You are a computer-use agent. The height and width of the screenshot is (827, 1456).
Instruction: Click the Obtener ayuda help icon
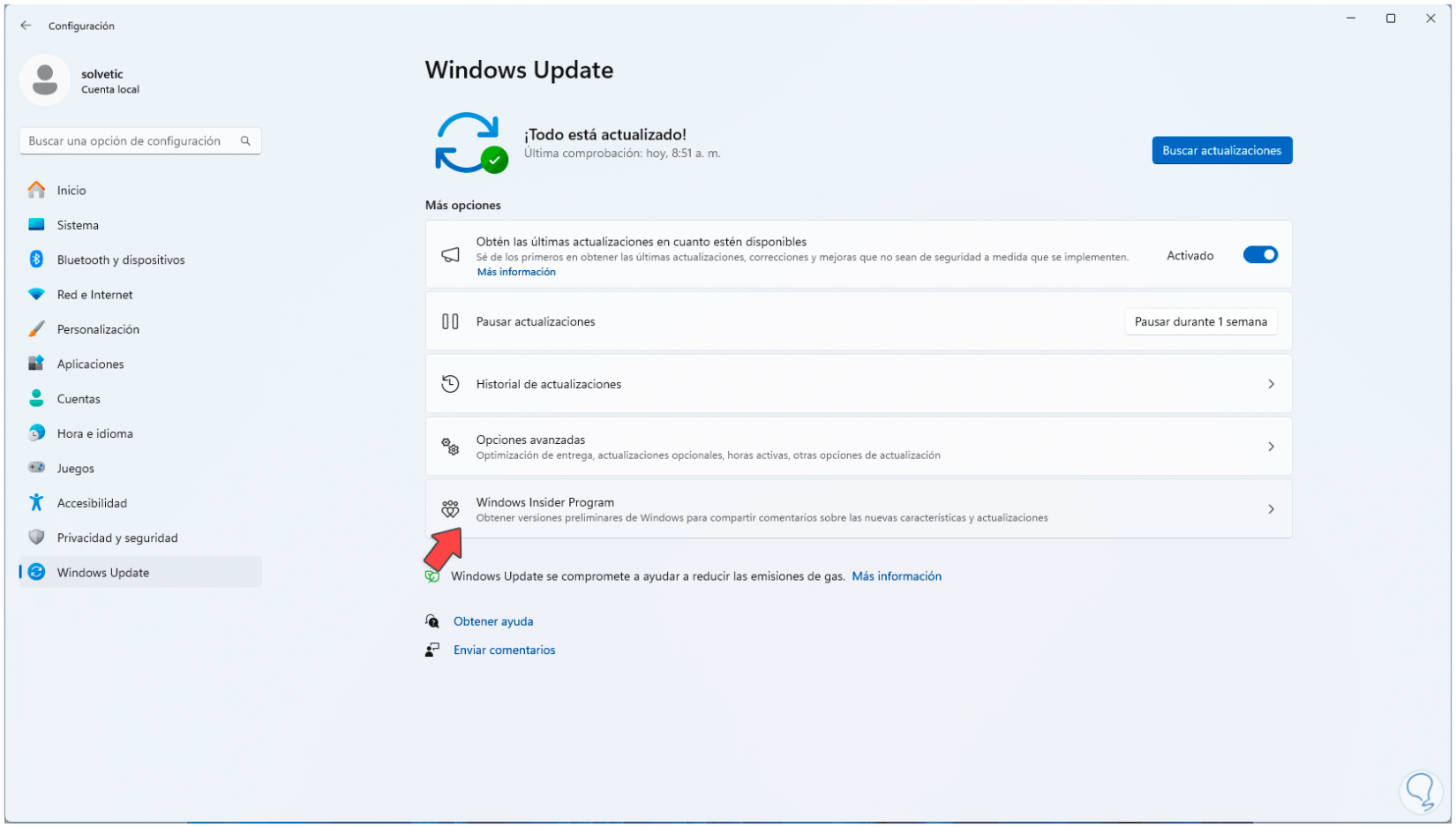(x=432, y=621)
